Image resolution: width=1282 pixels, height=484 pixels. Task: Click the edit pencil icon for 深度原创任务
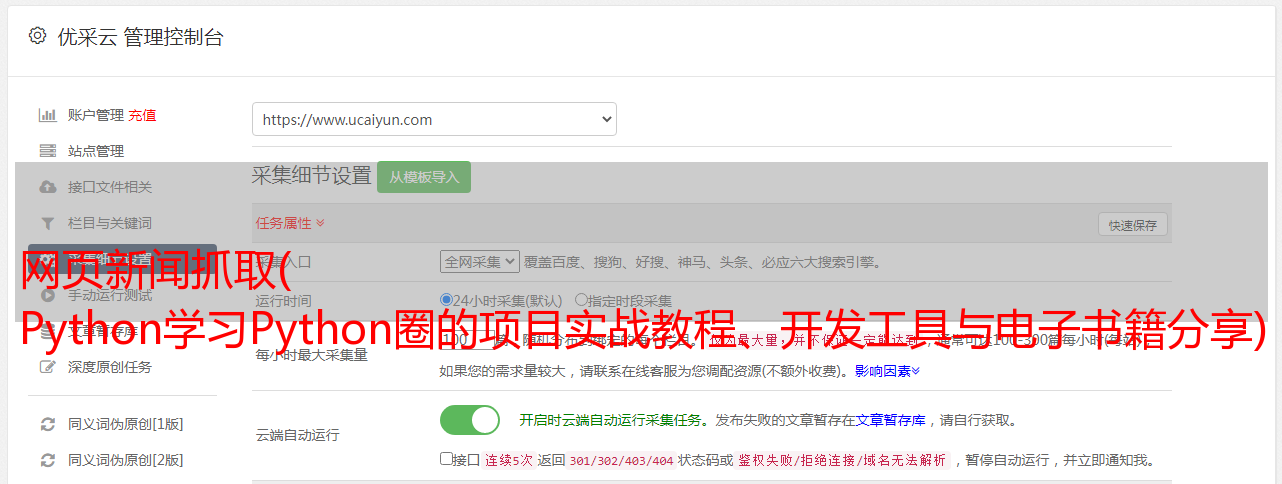coord(47,367)
